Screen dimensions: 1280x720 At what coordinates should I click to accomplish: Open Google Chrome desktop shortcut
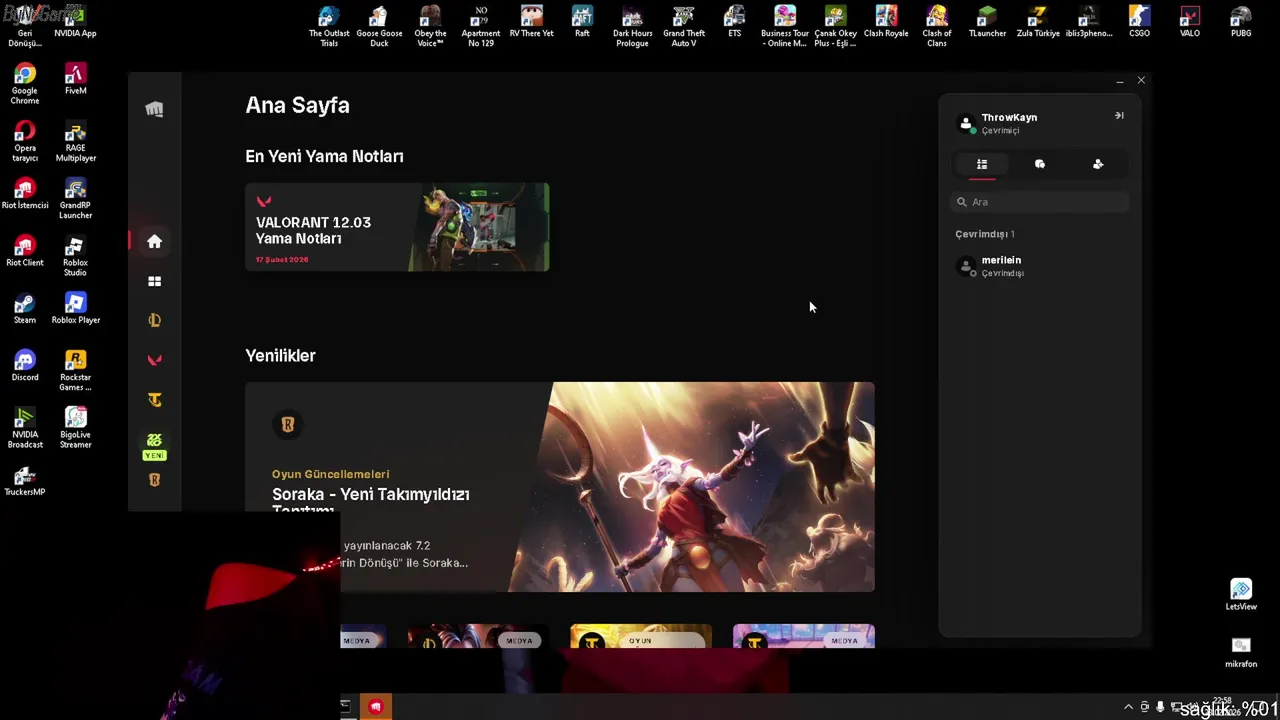click(25, 84)
